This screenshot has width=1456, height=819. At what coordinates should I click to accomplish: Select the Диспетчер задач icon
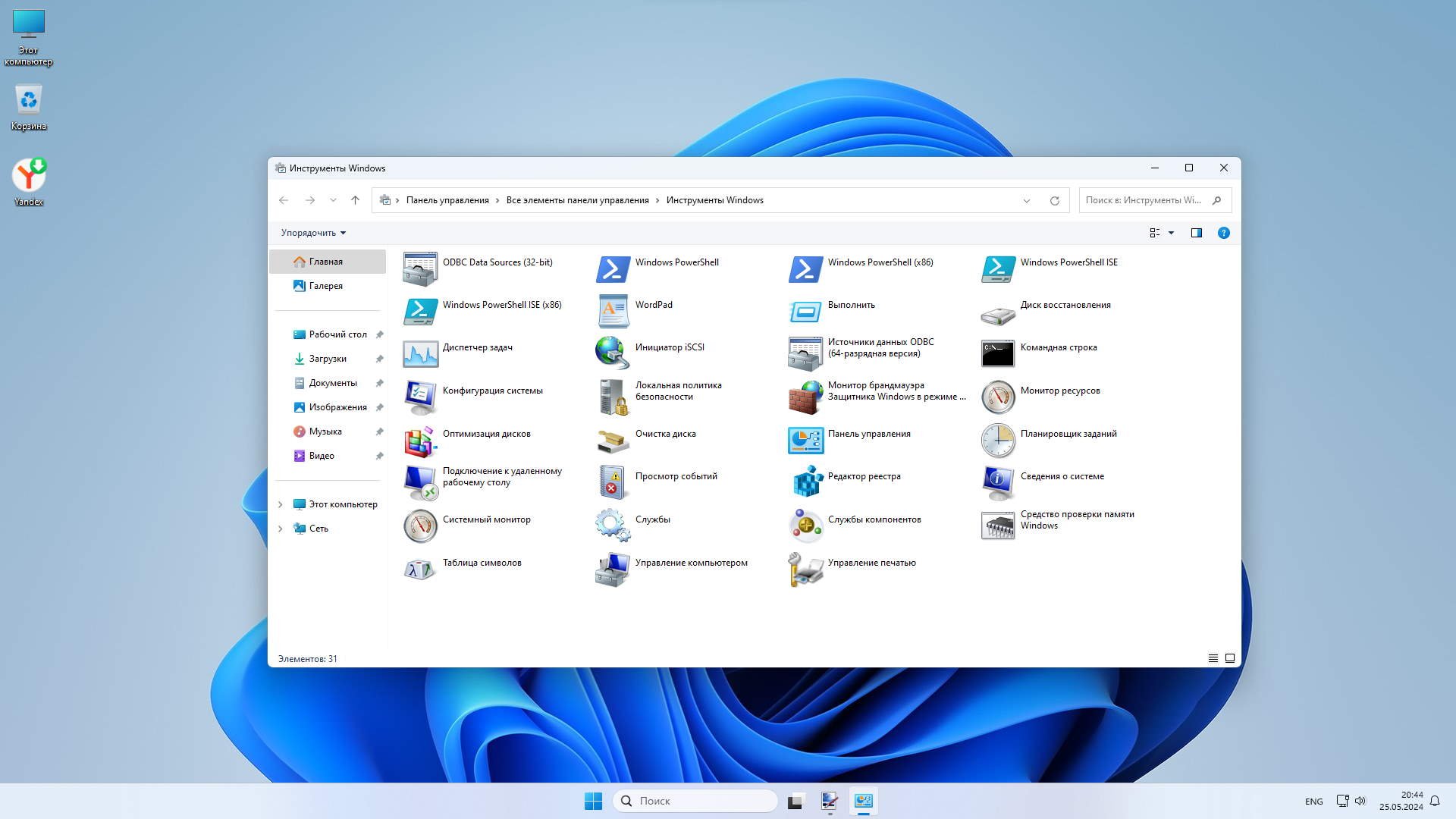coord(420,353)
